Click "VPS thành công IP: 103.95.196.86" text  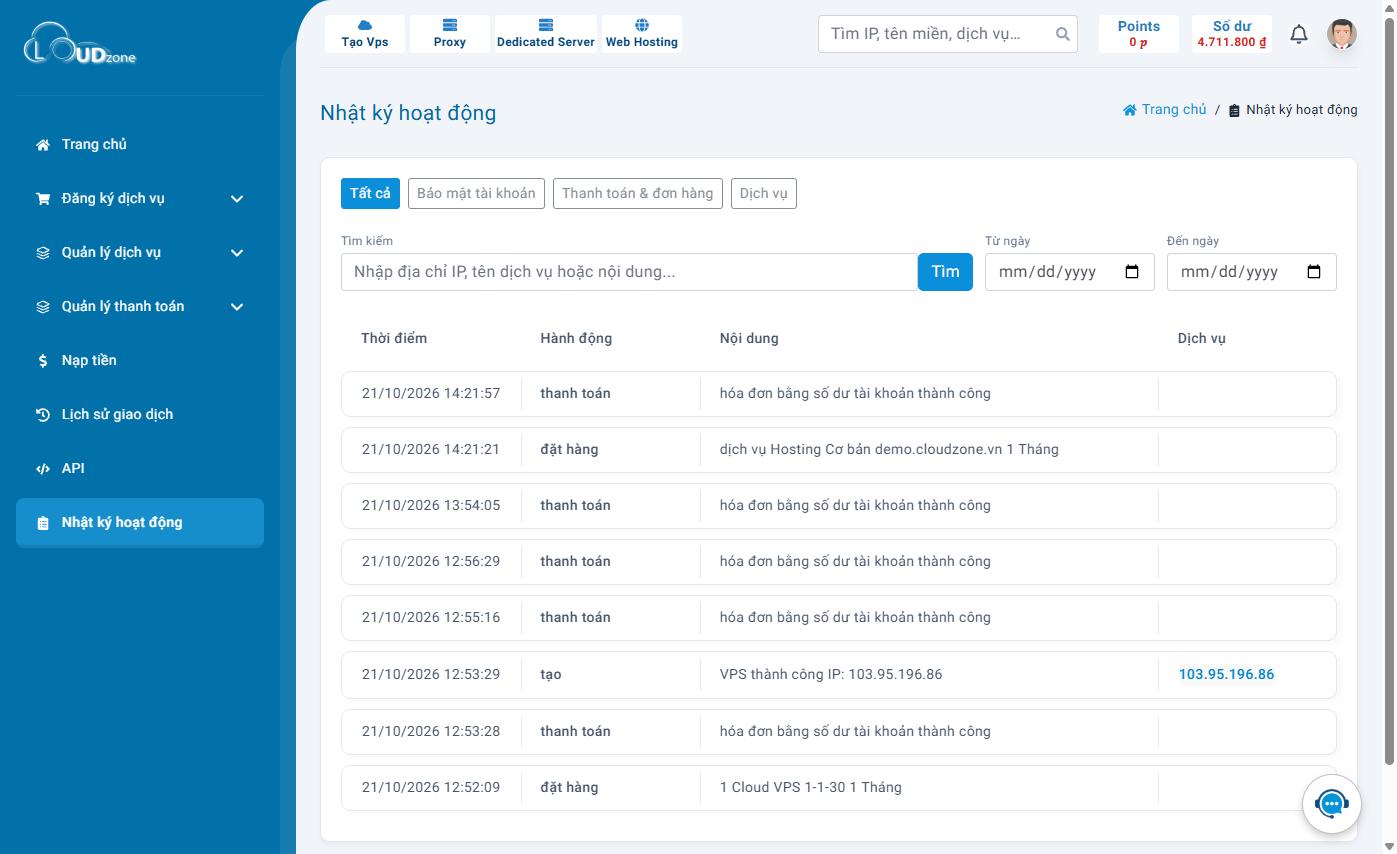(831, 674)
